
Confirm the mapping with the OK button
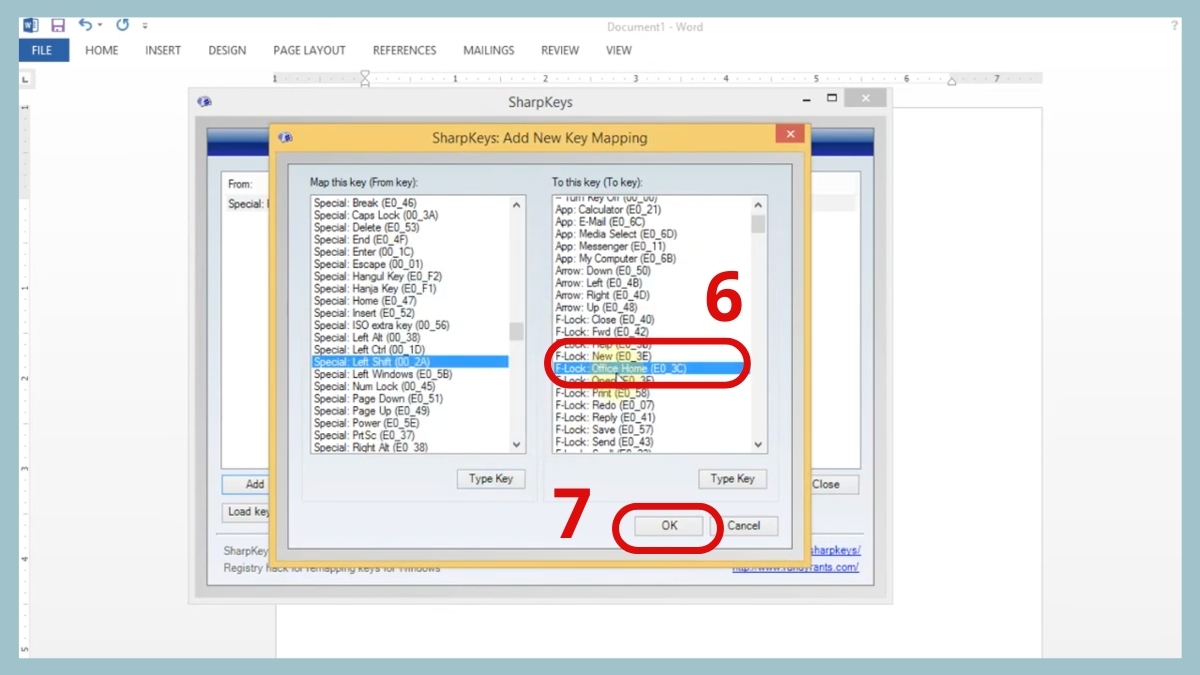[x=669, y=526]
